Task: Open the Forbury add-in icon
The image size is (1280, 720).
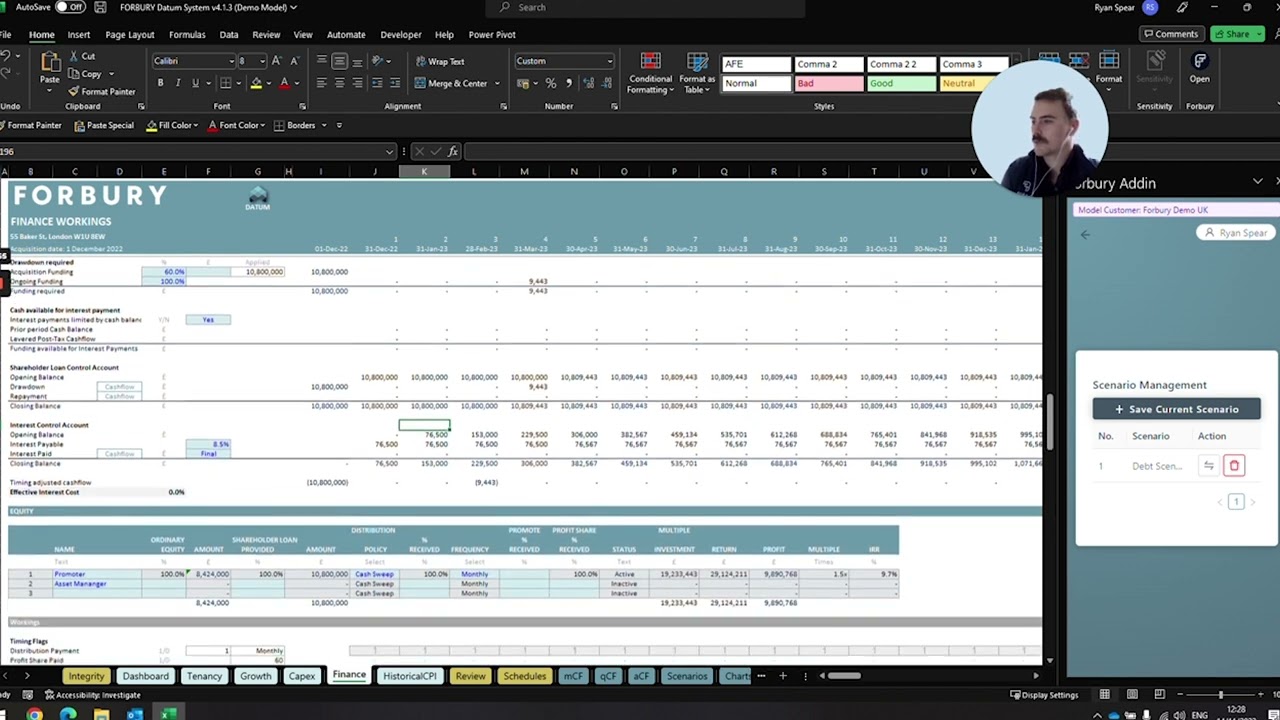Action: click(1200, 68)
